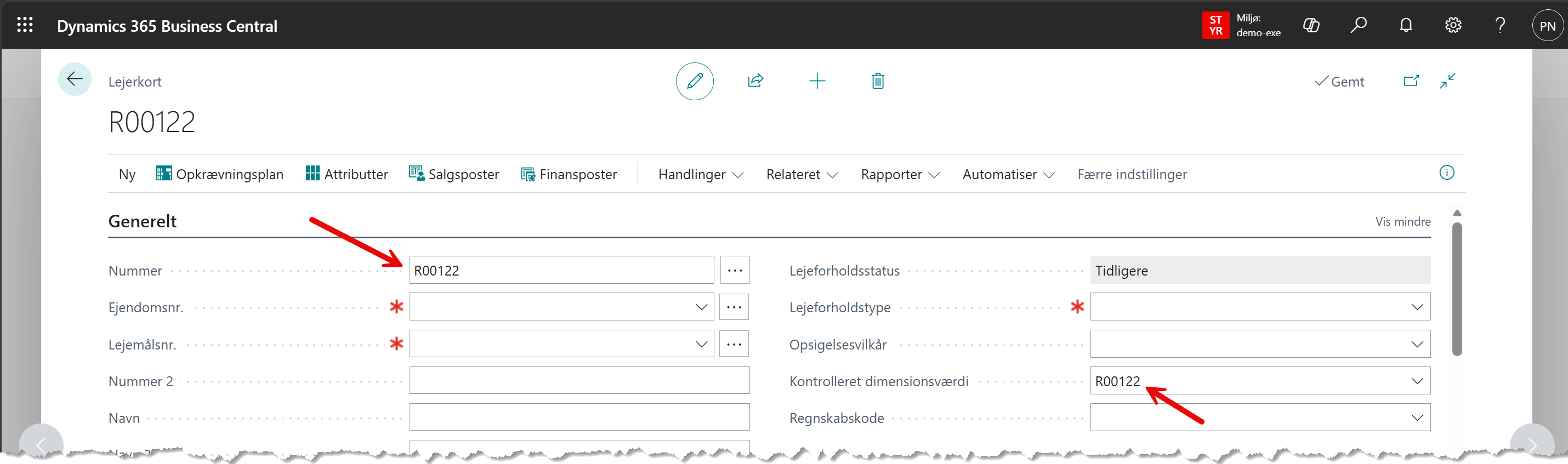1568x464 pixels.
Task: Click the vertical scrollbar thumb
Action: (x=1457, y=289)
